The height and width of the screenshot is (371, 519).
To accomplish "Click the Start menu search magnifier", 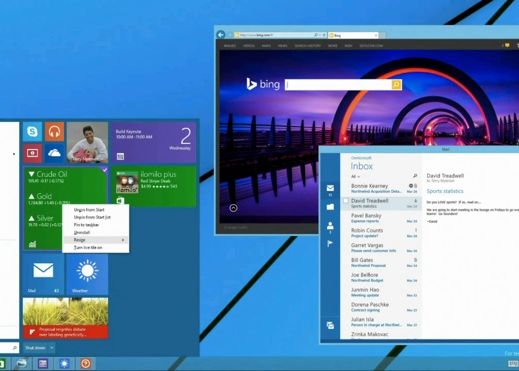I will (15, 348).
